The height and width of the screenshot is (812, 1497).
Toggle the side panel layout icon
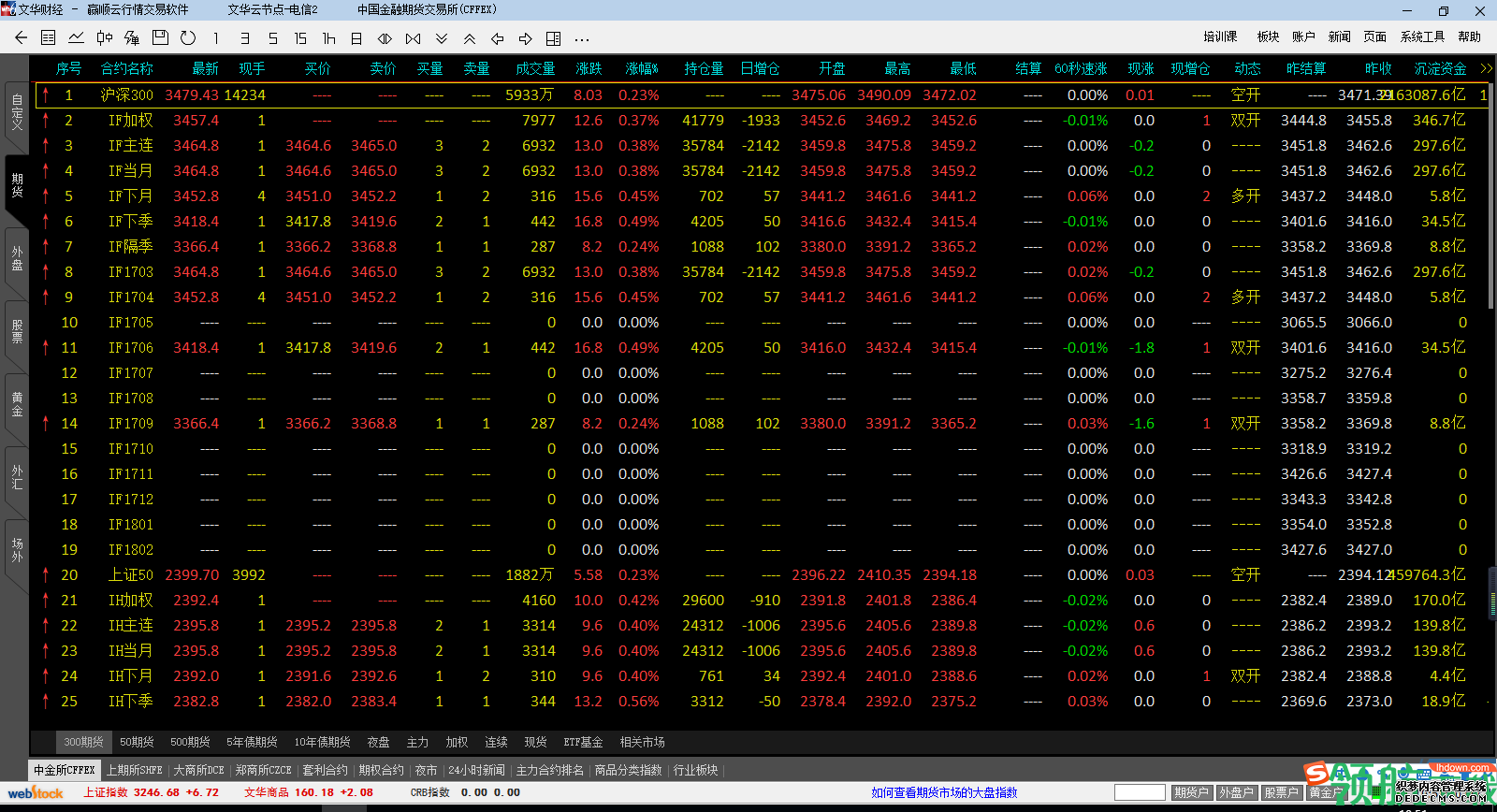pos(554,38)
